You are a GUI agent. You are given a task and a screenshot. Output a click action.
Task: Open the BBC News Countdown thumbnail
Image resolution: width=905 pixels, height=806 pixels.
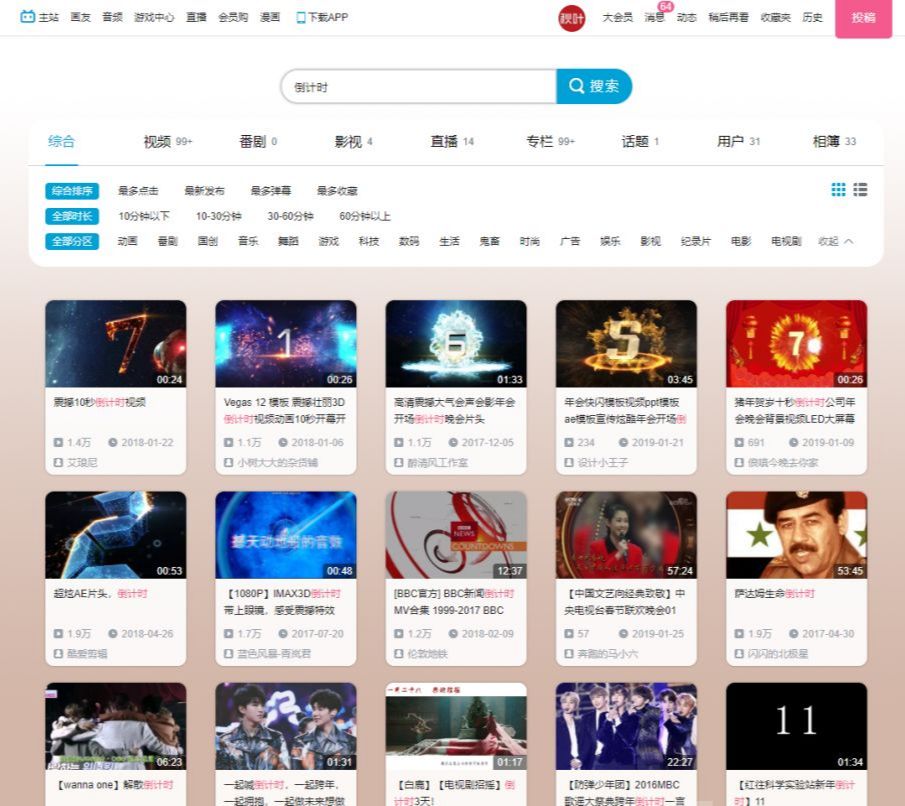pos(456,535)
